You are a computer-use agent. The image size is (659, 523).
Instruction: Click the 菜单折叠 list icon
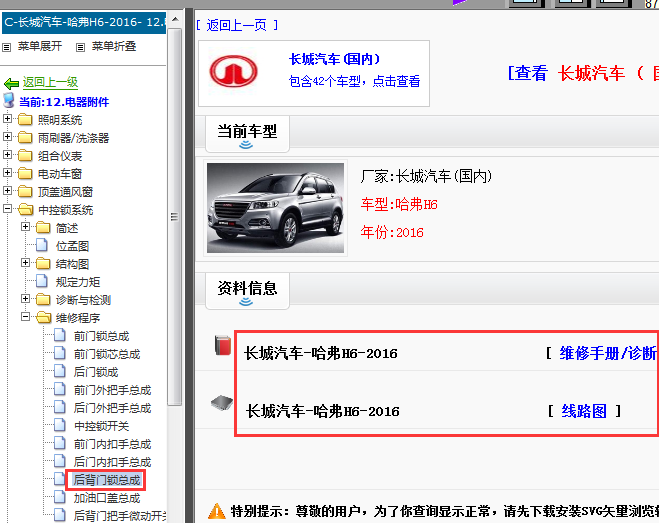[x=80, y=47]
